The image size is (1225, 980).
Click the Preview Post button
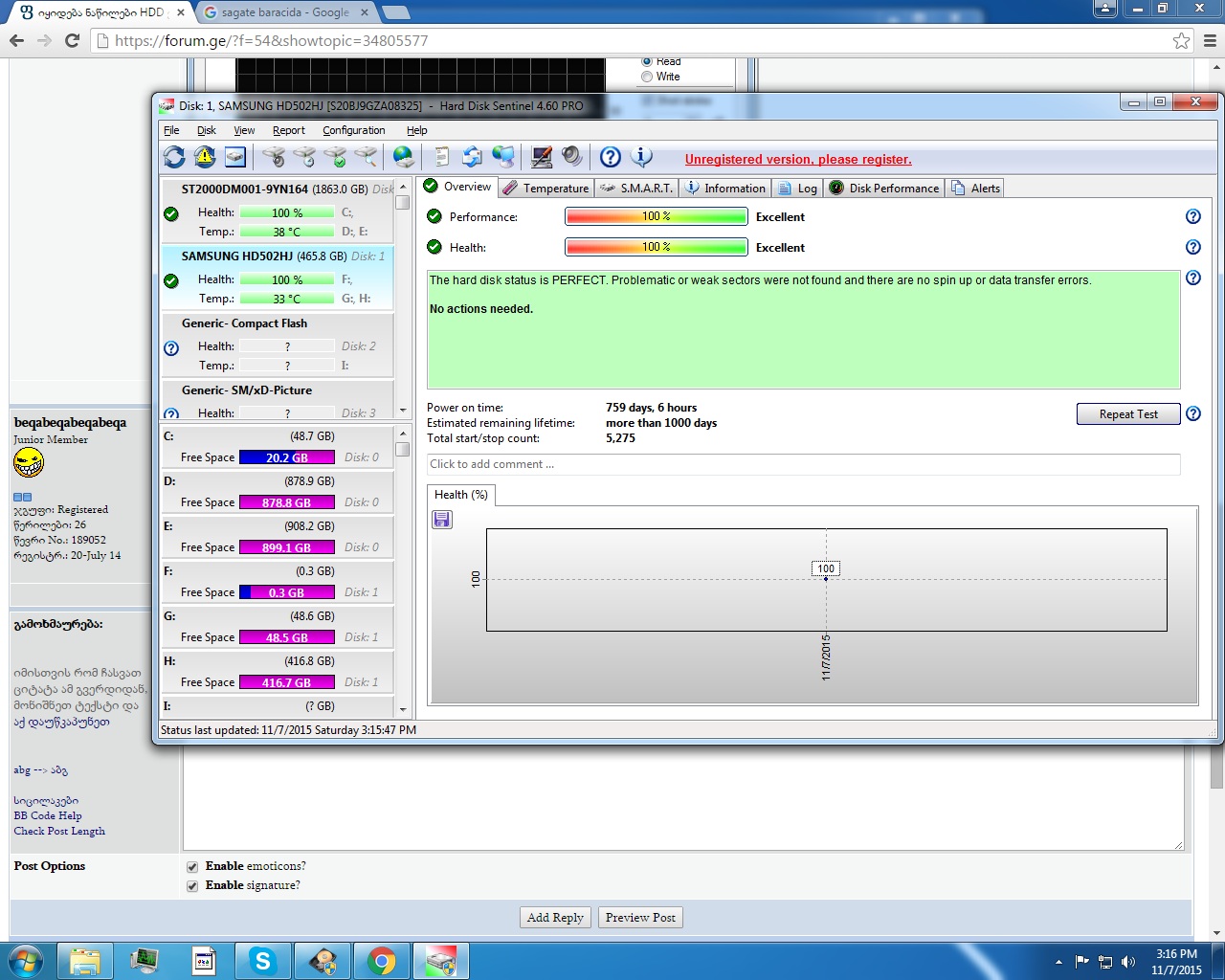click(x=640, y=918)
